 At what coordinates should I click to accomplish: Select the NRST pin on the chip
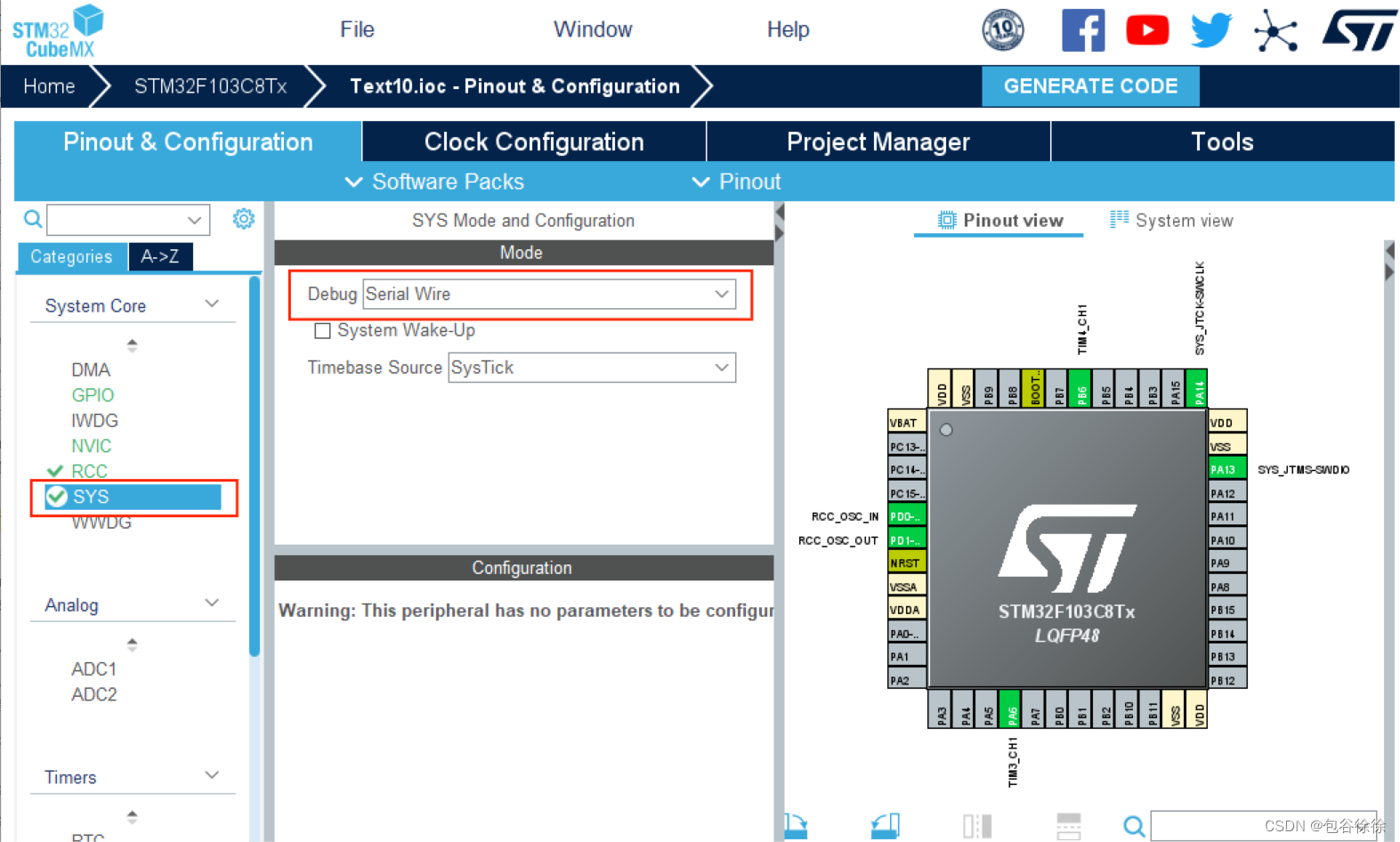pyautogui.click(x=907, y=563)
